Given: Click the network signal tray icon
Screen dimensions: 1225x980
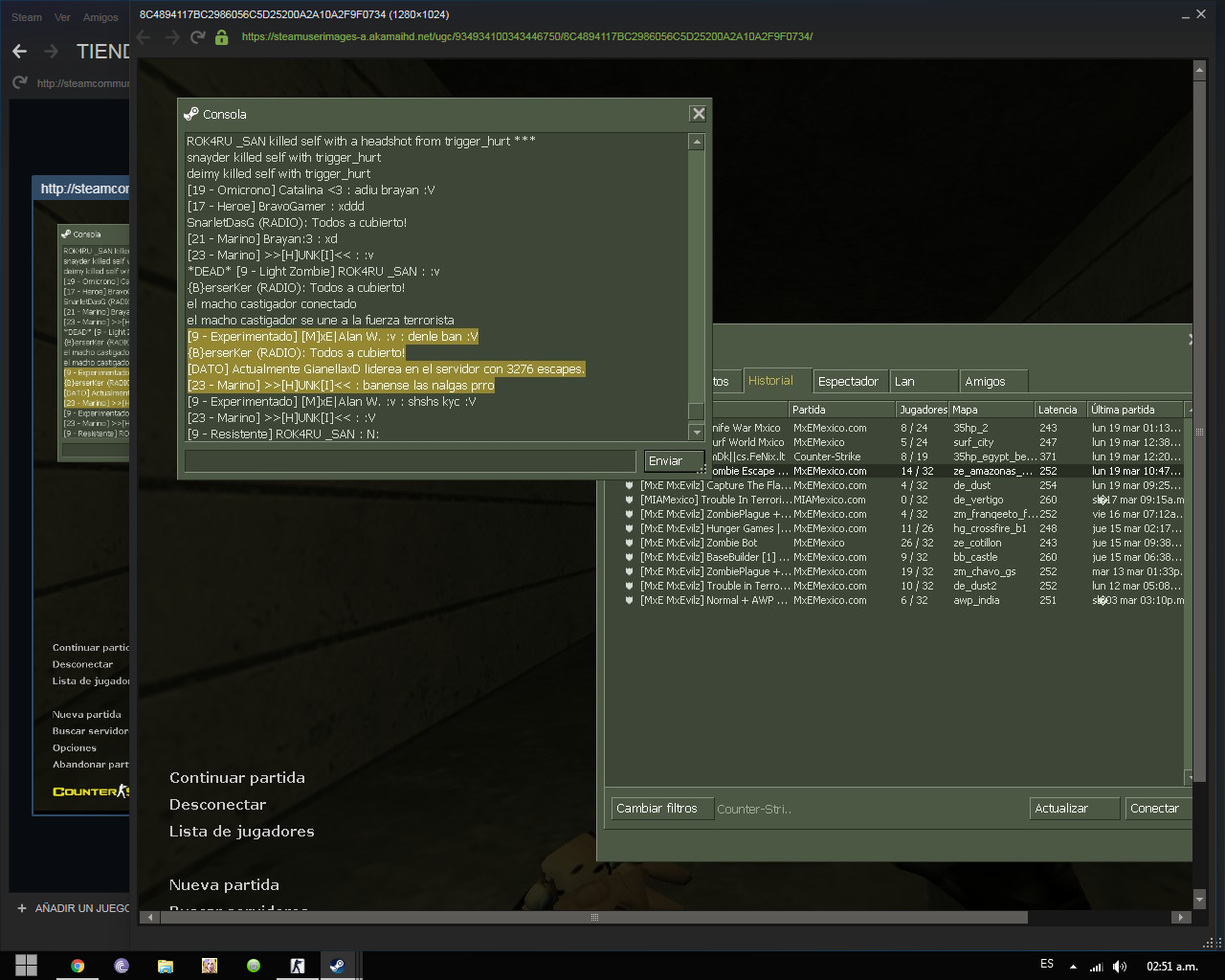Looking at the screenshot, I should 1097,967.
